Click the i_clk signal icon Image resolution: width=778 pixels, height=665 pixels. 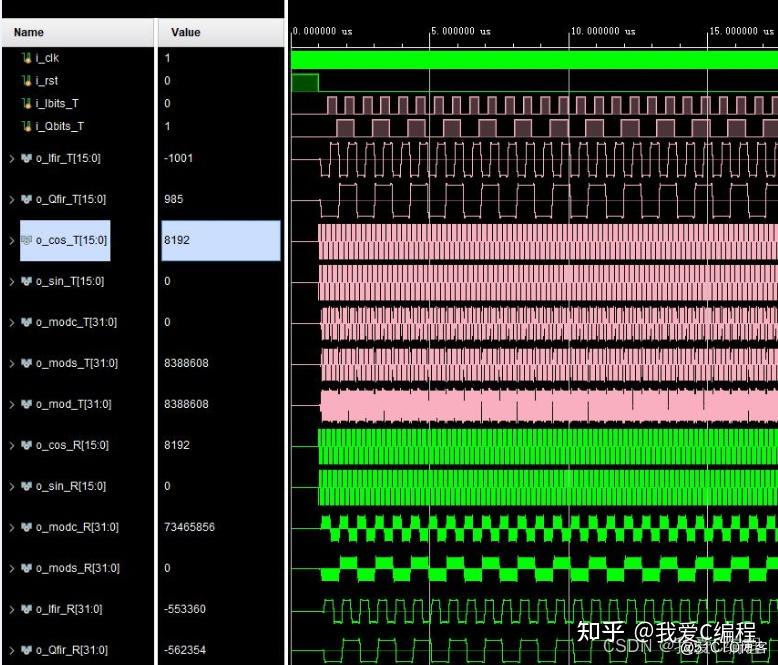[27, 58]
